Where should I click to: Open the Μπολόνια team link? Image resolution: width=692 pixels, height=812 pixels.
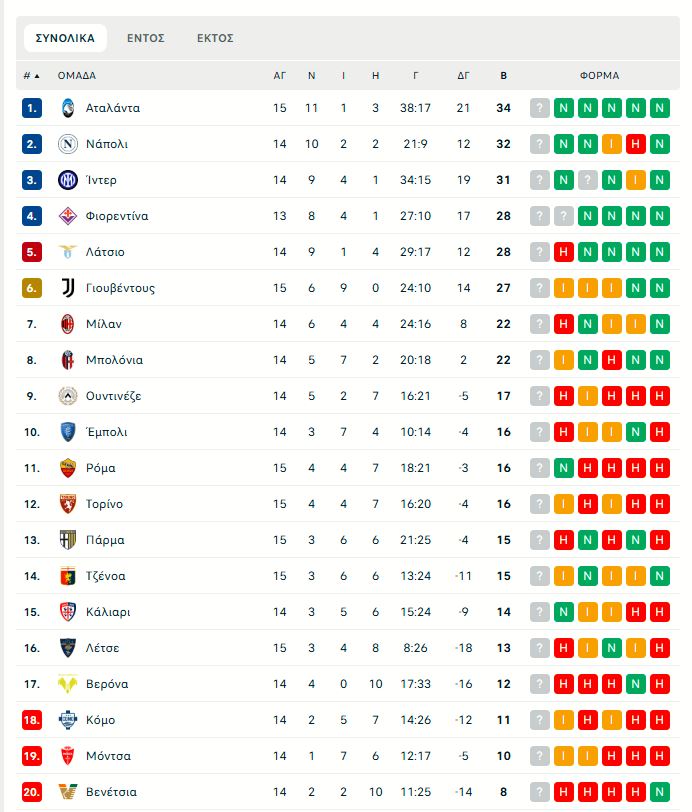[114, 360]
